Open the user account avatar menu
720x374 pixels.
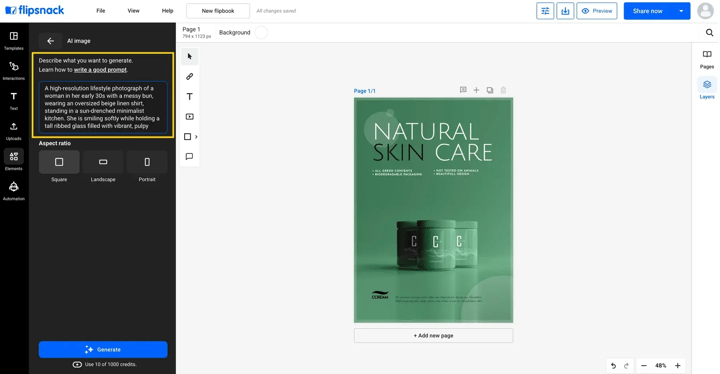[x=705, y=11]
